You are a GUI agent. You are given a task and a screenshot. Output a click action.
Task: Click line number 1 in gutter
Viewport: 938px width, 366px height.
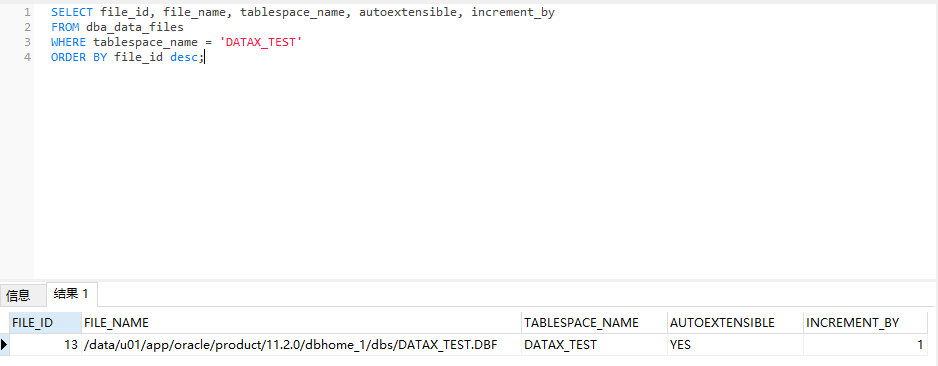click(x=28, y=12)
